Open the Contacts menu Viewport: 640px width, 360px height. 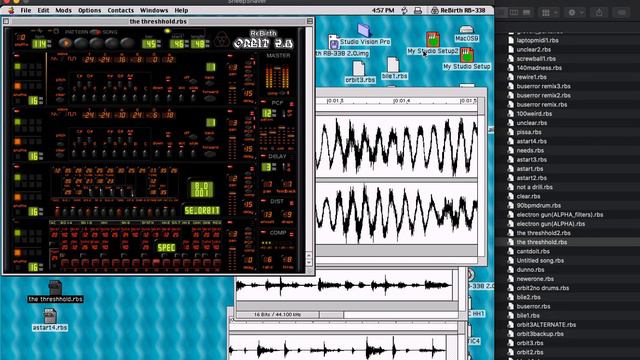click(x=120, y=10)
